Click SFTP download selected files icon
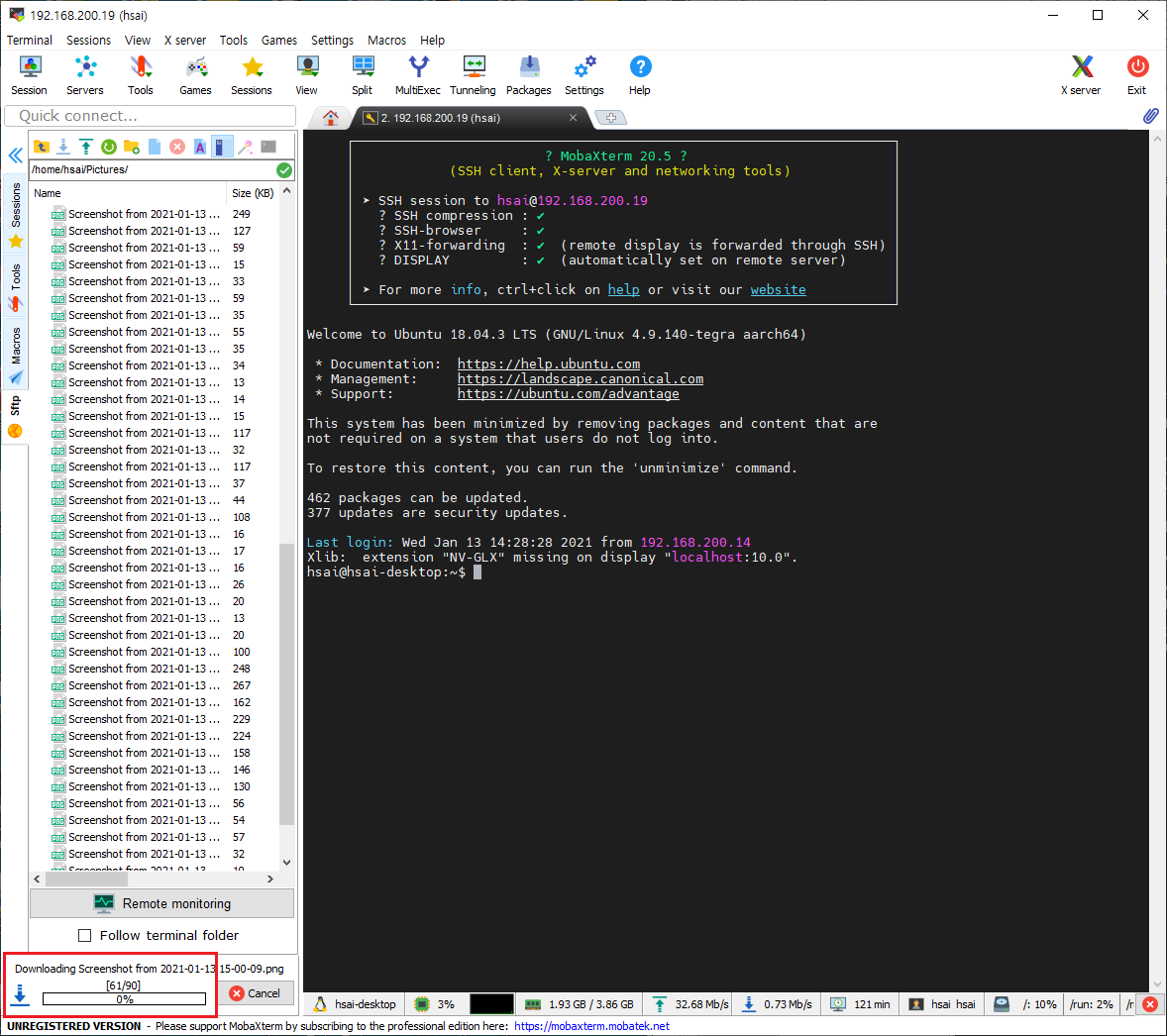 click(x=64, y=147)
